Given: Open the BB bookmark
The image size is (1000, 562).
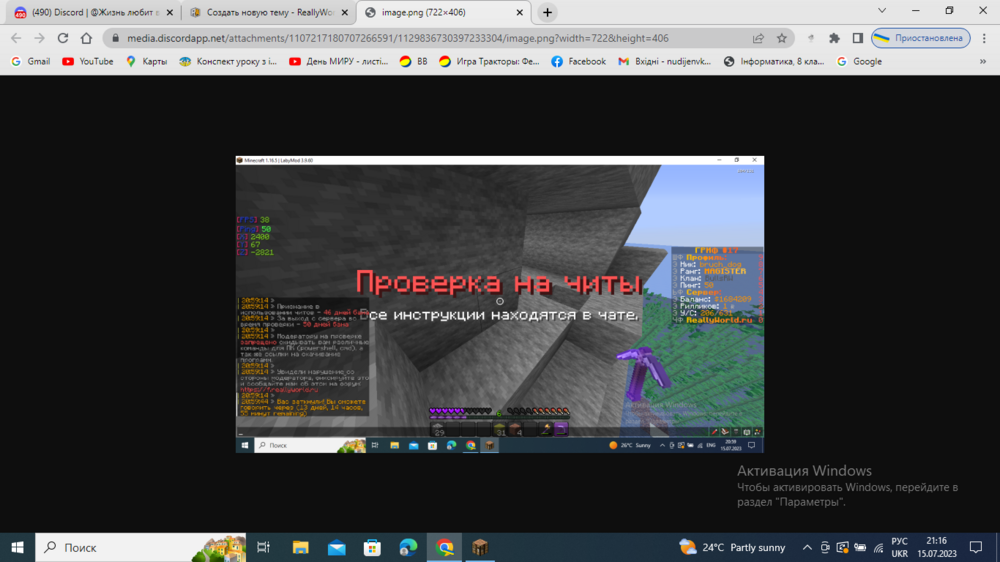Looking at the screenshot, I should 413,61.
